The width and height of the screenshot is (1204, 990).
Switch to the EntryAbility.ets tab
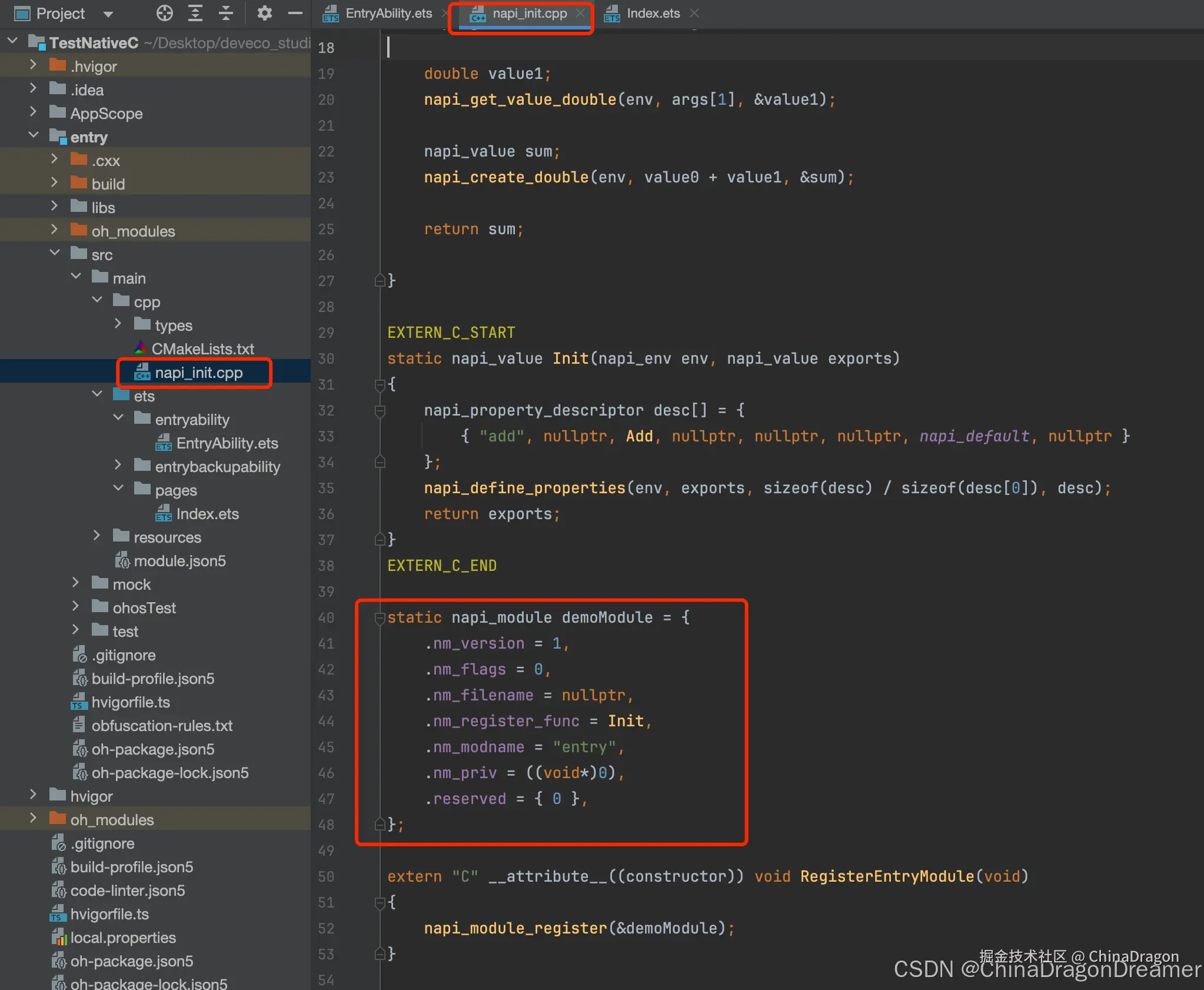coord(388,13)
